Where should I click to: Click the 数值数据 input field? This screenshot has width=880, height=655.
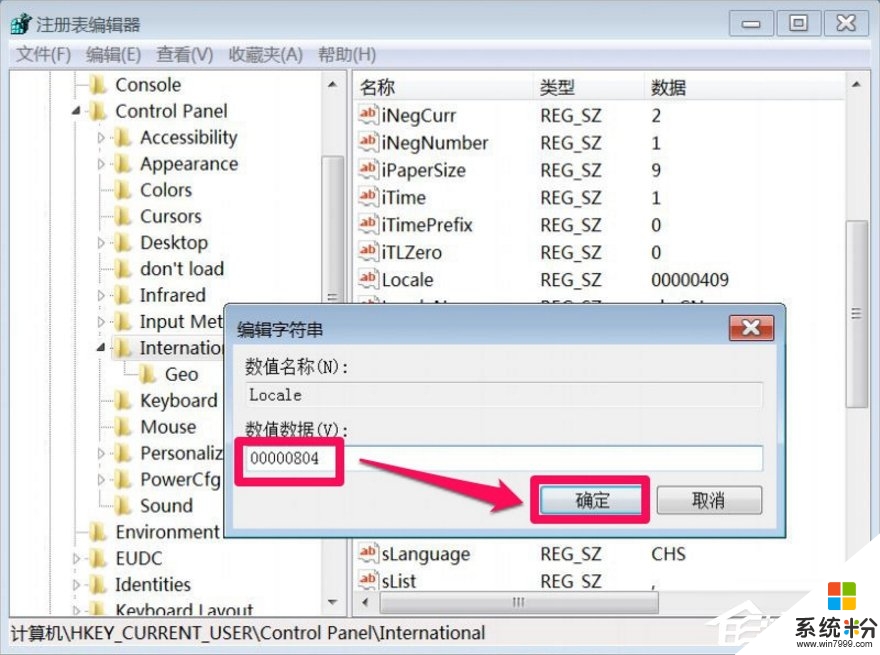click(504, 459)
